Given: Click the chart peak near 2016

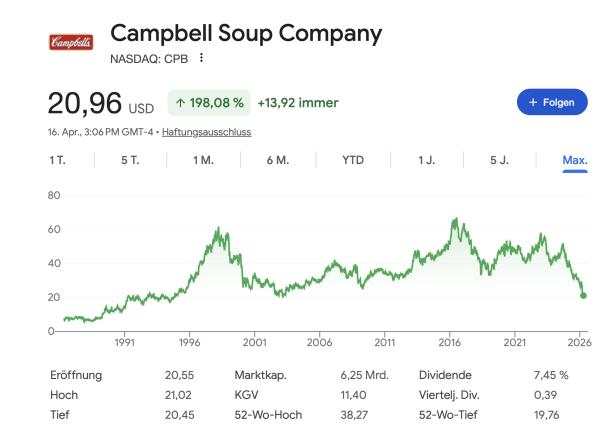Looking at the screenshot, I should 455,218.
